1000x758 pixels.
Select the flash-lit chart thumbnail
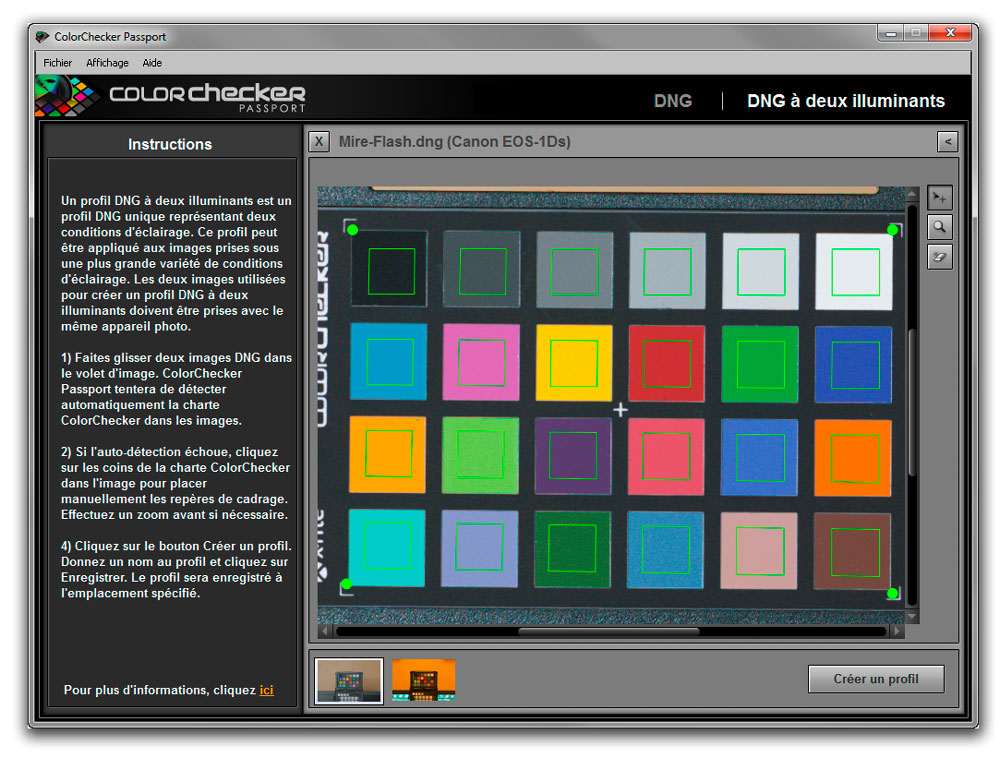[x=349, y=681]
